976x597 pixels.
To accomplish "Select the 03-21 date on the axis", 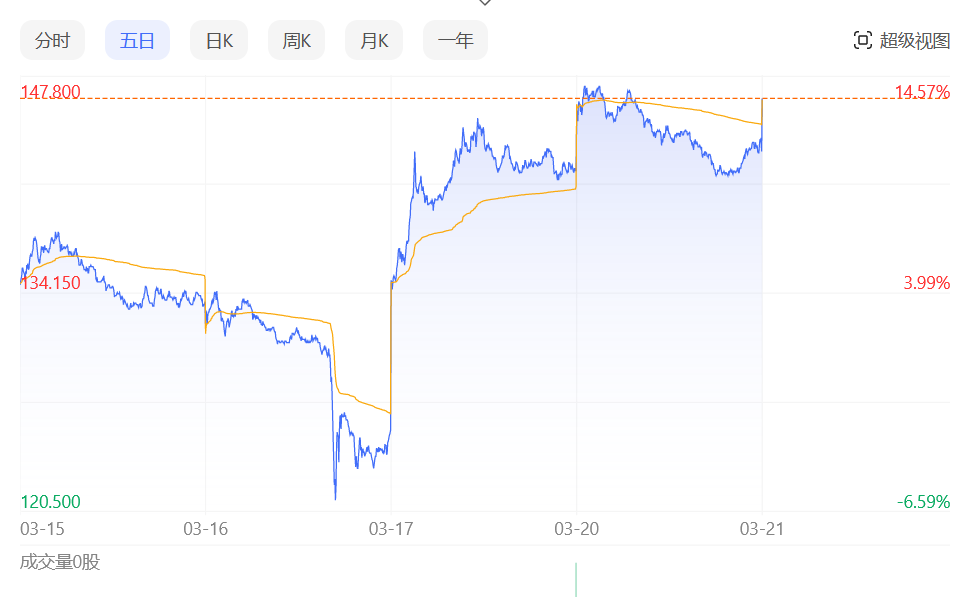I will click(762, 528).
